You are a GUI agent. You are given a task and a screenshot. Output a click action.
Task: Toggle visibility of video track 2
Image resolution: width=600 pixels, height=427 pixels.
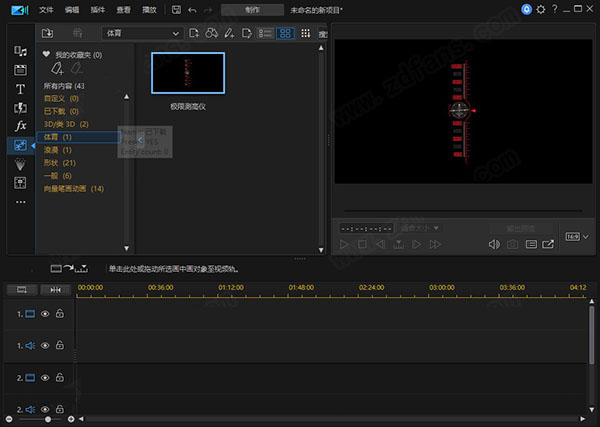click(45, 378)
